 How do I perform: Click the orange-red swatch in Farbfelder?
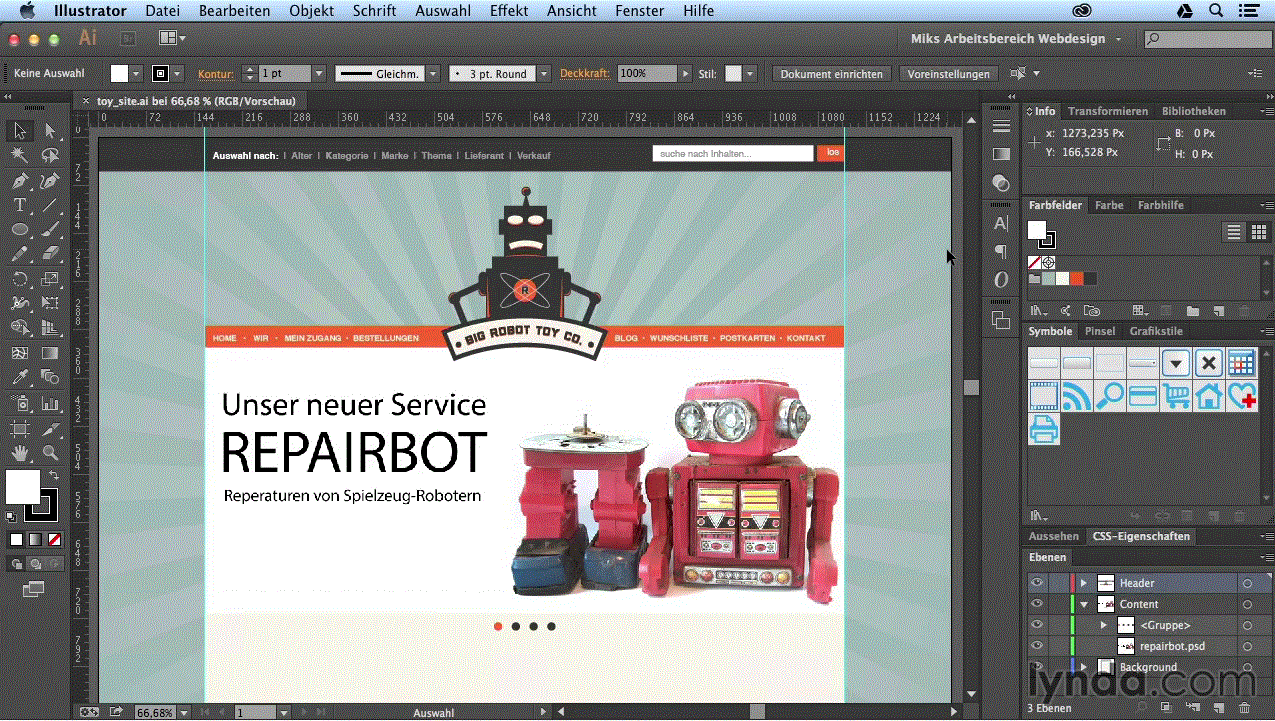1076,279
